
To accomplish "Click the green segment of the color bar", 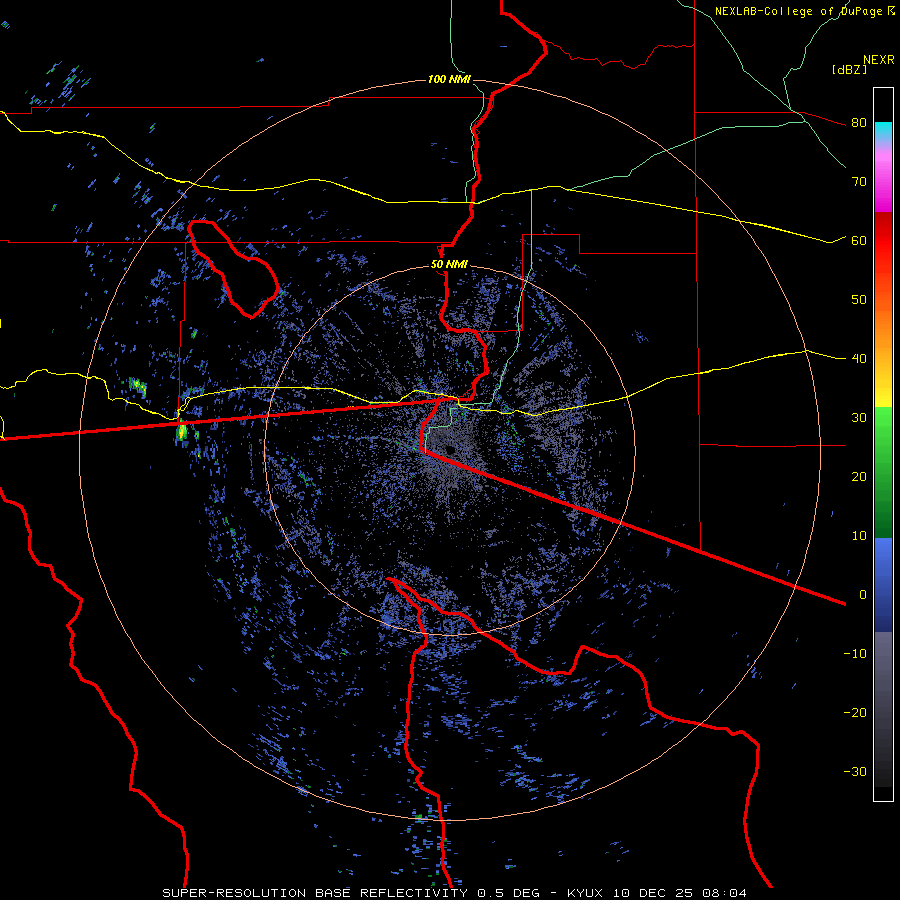I will pos(883,472).
